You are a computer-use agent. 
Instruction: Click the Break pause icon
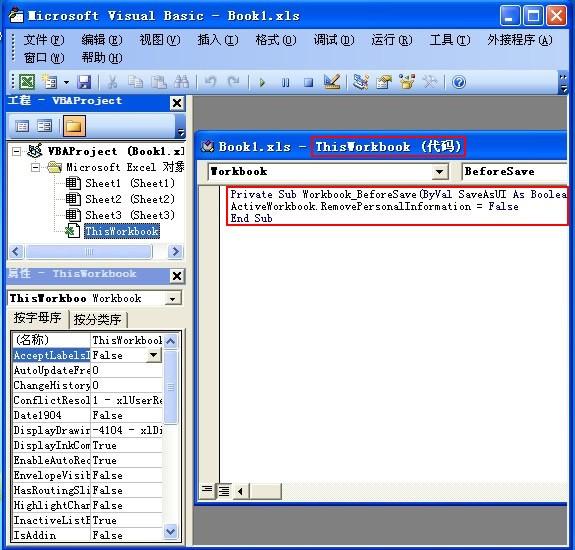point(285,82)
